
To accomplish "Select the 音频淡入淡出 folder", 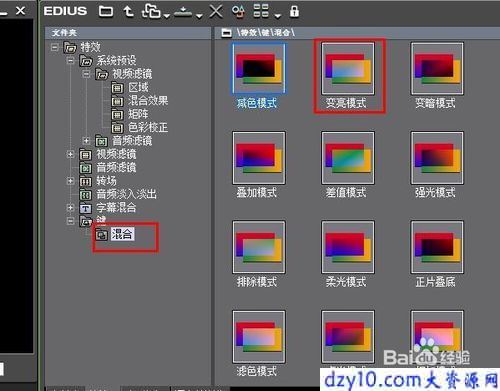I will pyautogui.click(x=126, y=194).
